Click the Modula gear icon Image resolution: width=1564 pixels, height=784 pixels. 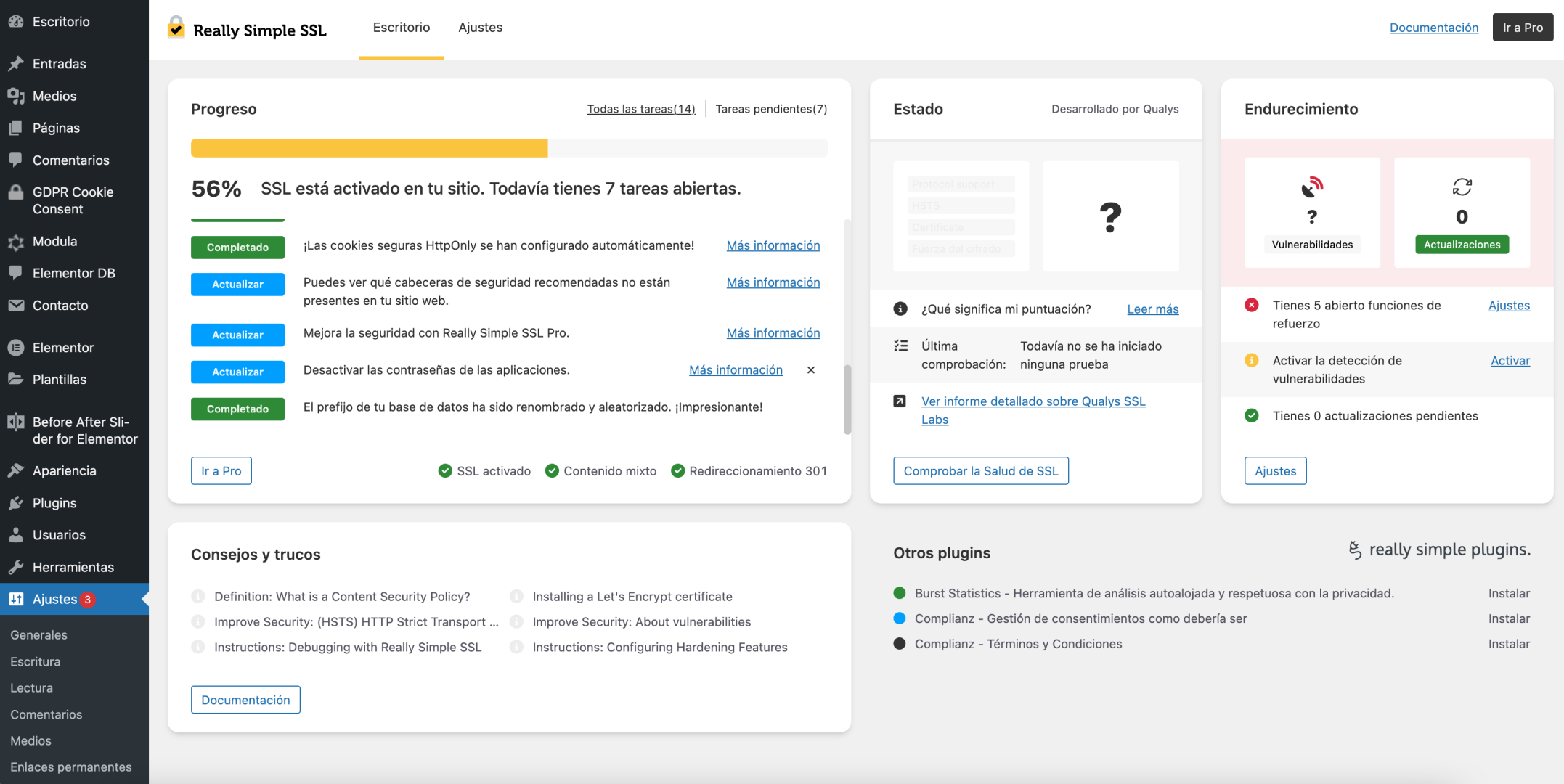16,242
